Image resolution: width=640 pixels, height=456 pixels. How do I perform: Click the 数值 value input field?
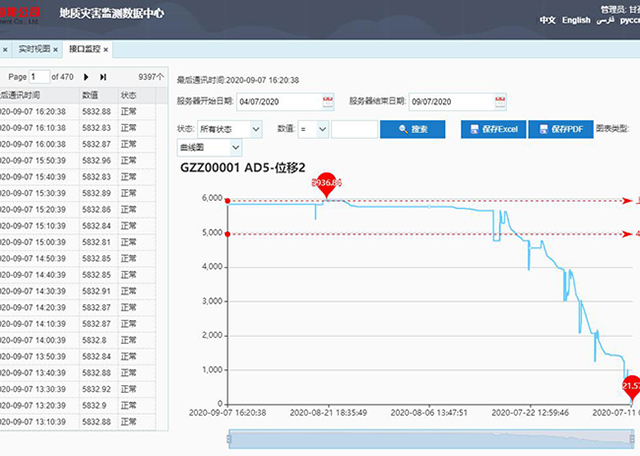354,129
